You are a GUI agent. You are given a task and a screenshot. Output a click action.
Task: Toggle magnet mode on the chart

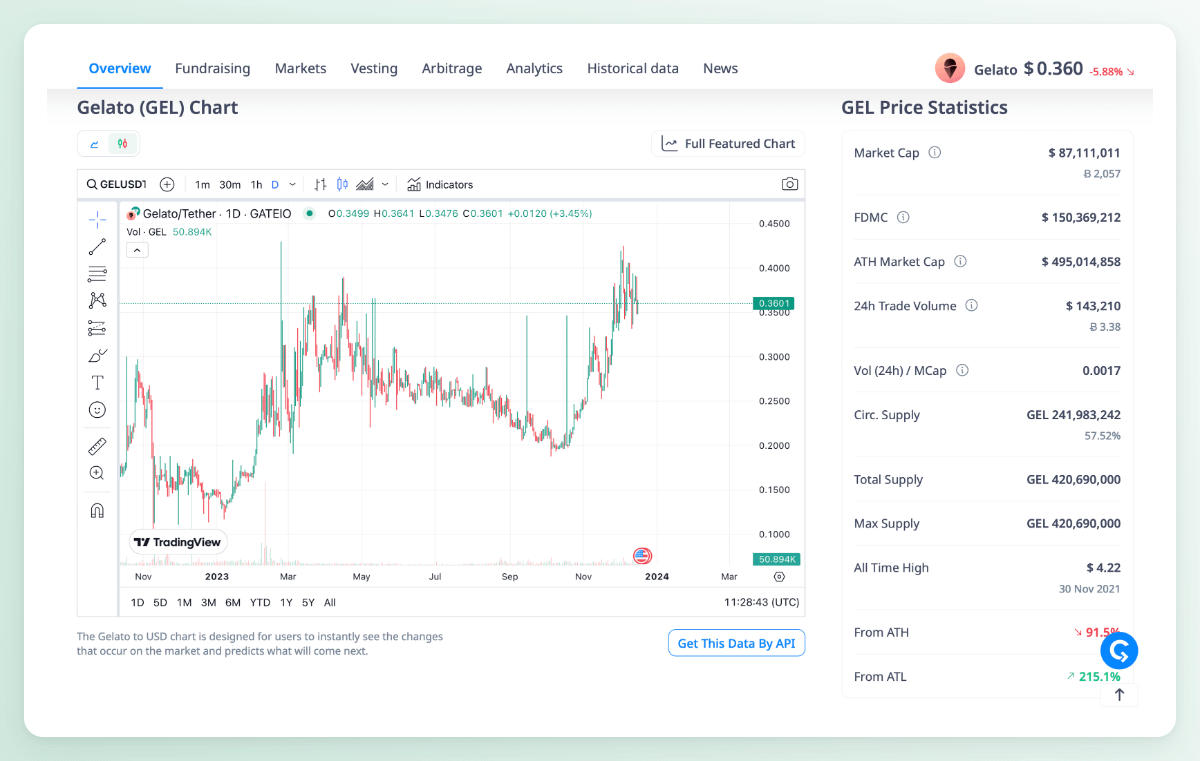[x=97, y=510]
